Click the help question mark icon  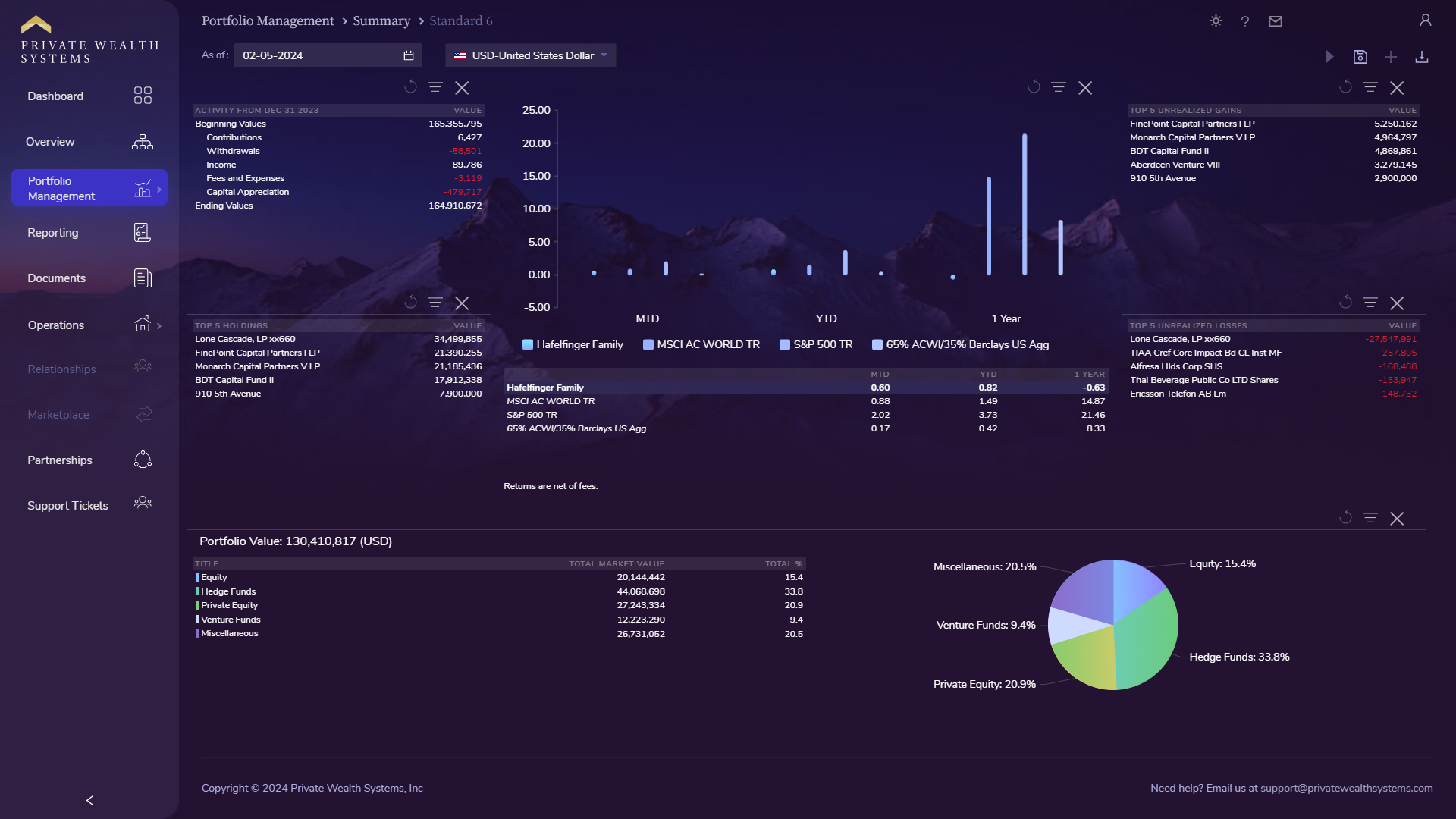(x=1244, y=21)
